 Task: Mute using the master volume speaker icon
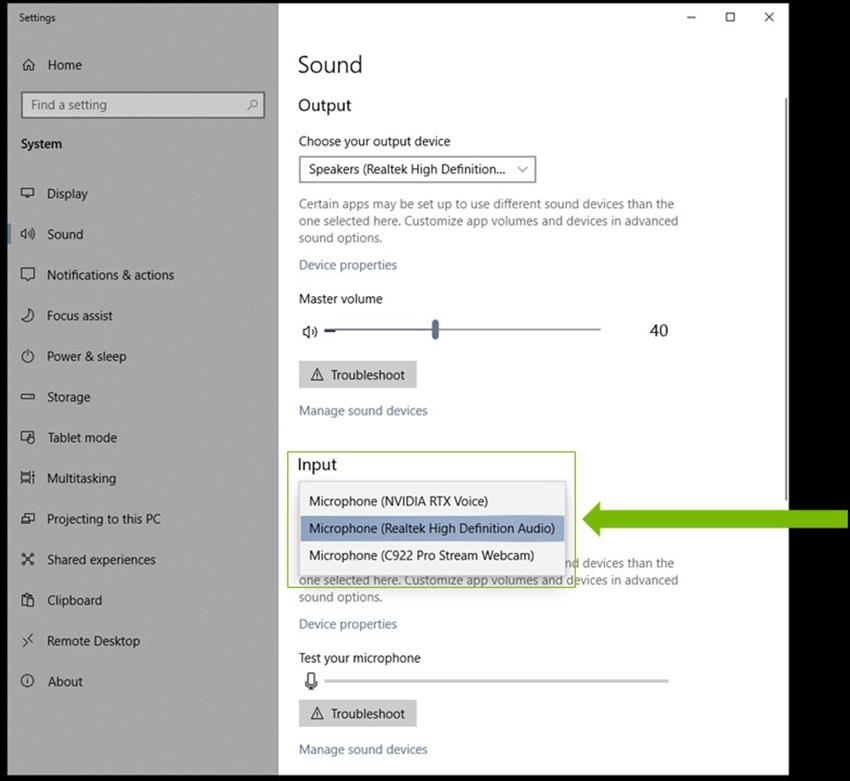click(x=310, y=332)
